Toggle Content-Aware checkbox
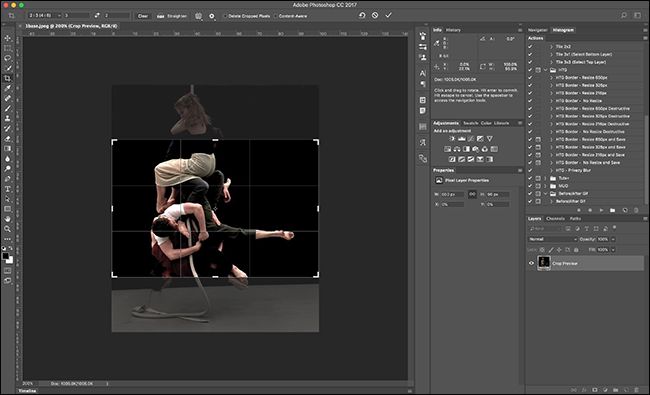 (276, 16)
